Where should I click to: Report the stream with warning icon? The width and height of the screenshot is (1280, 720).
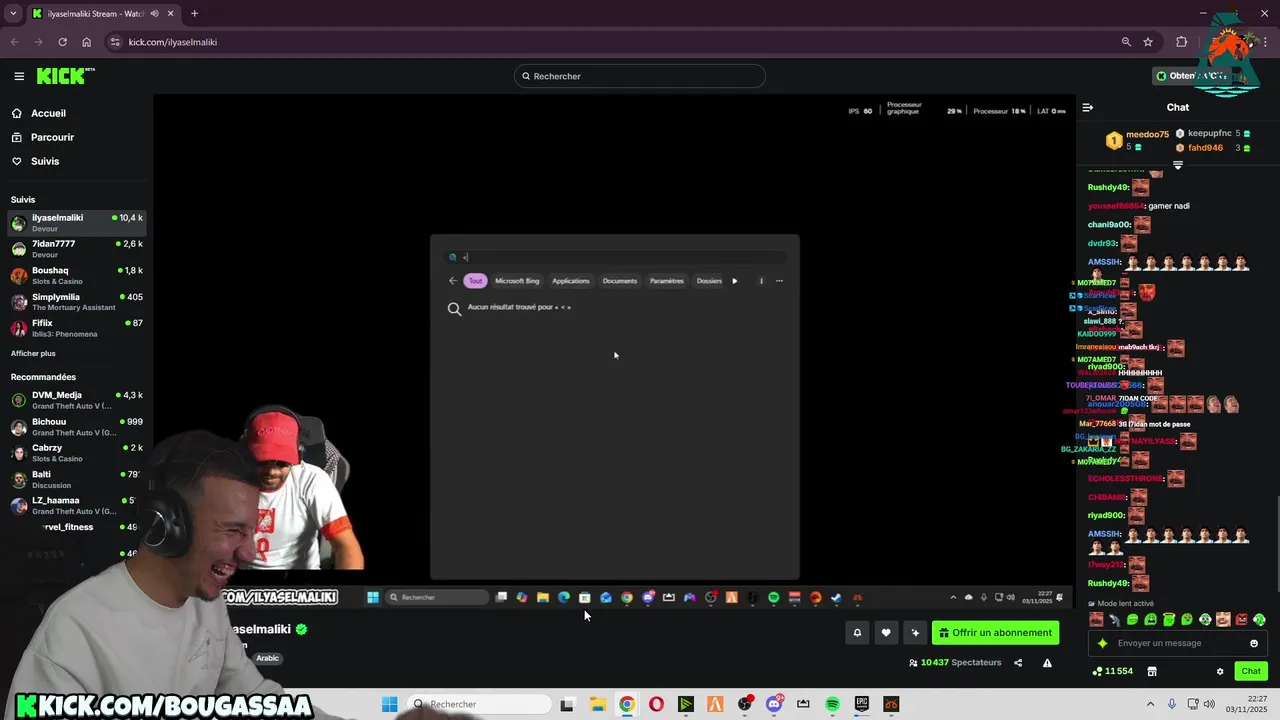[x=1047, y=662]
